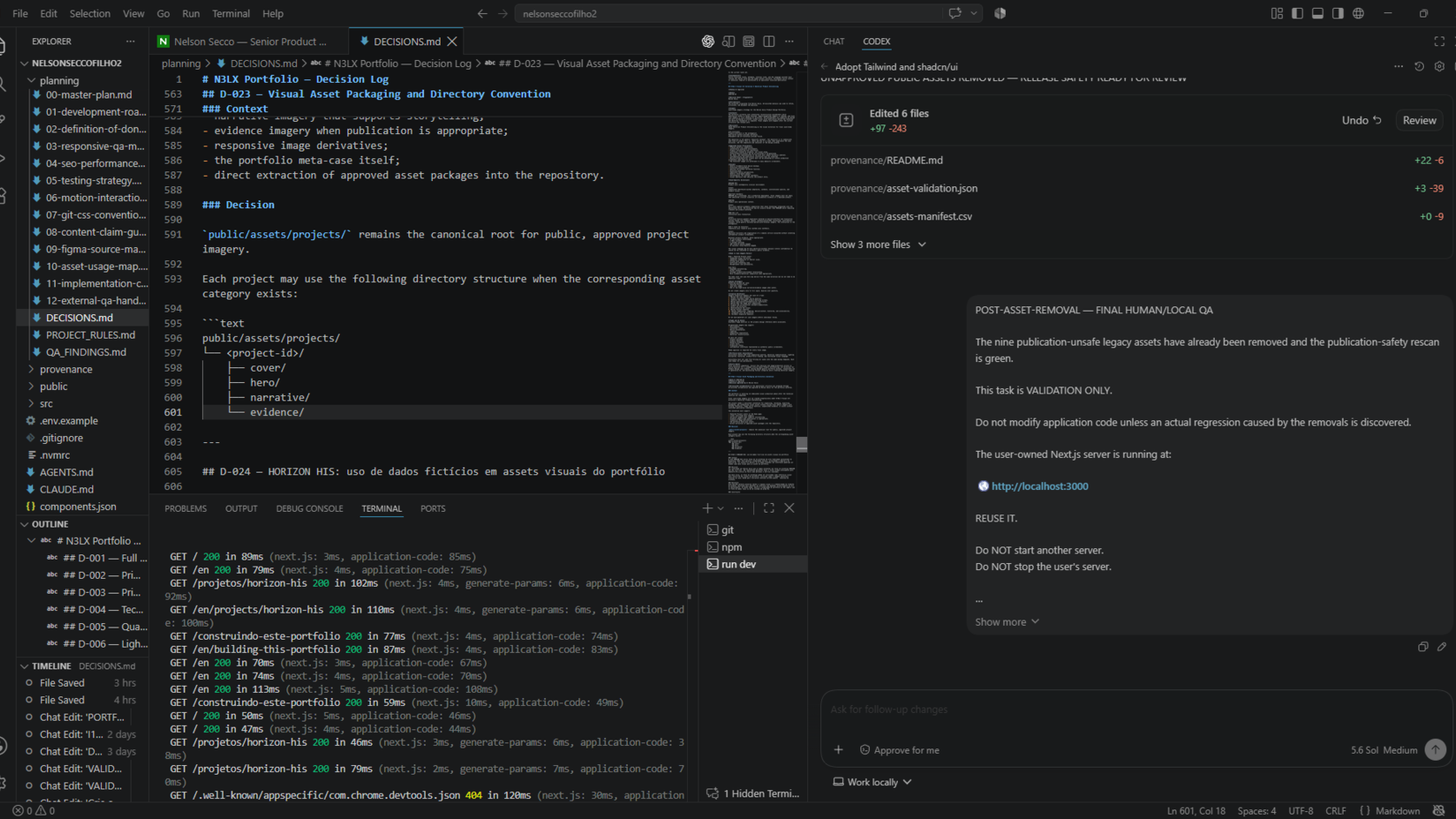Switch to the PROBLEMS tab
The width and height of the screenshot is (1456, 819).
pos(185,508)
